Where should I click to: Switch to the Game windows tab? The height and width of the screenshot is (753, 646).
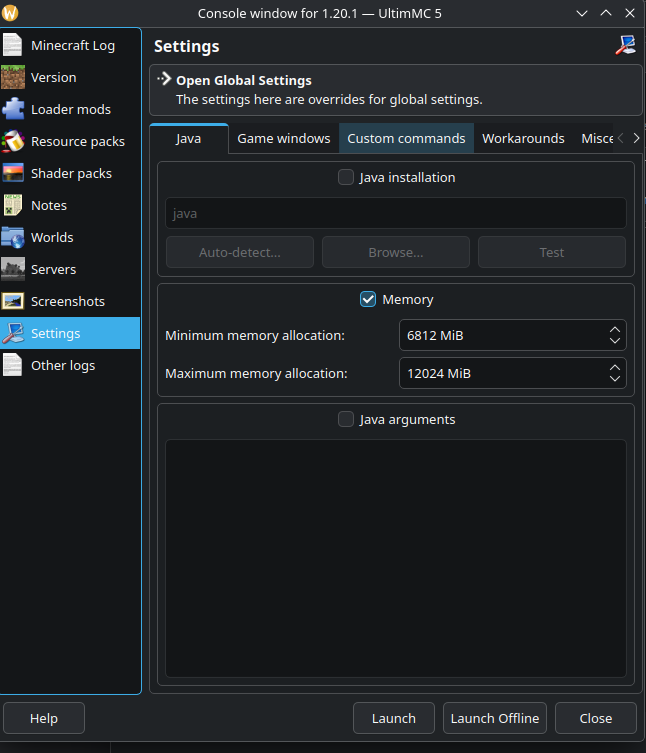pyautogui.click(x=284, y=138)
